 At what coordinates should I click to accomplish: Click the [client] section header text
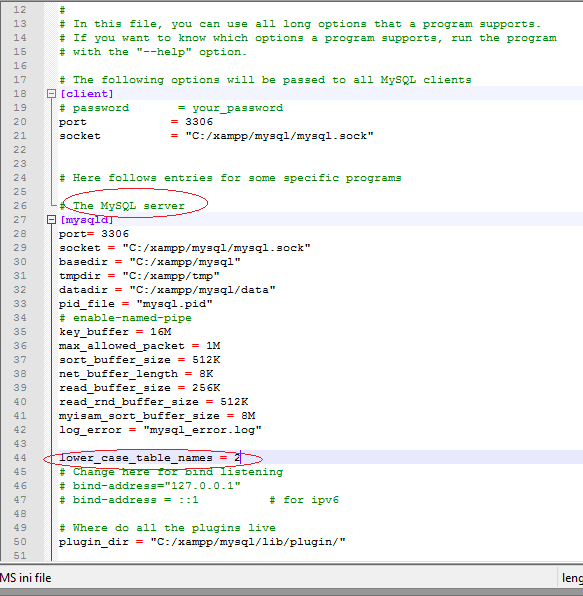point(87,94)
